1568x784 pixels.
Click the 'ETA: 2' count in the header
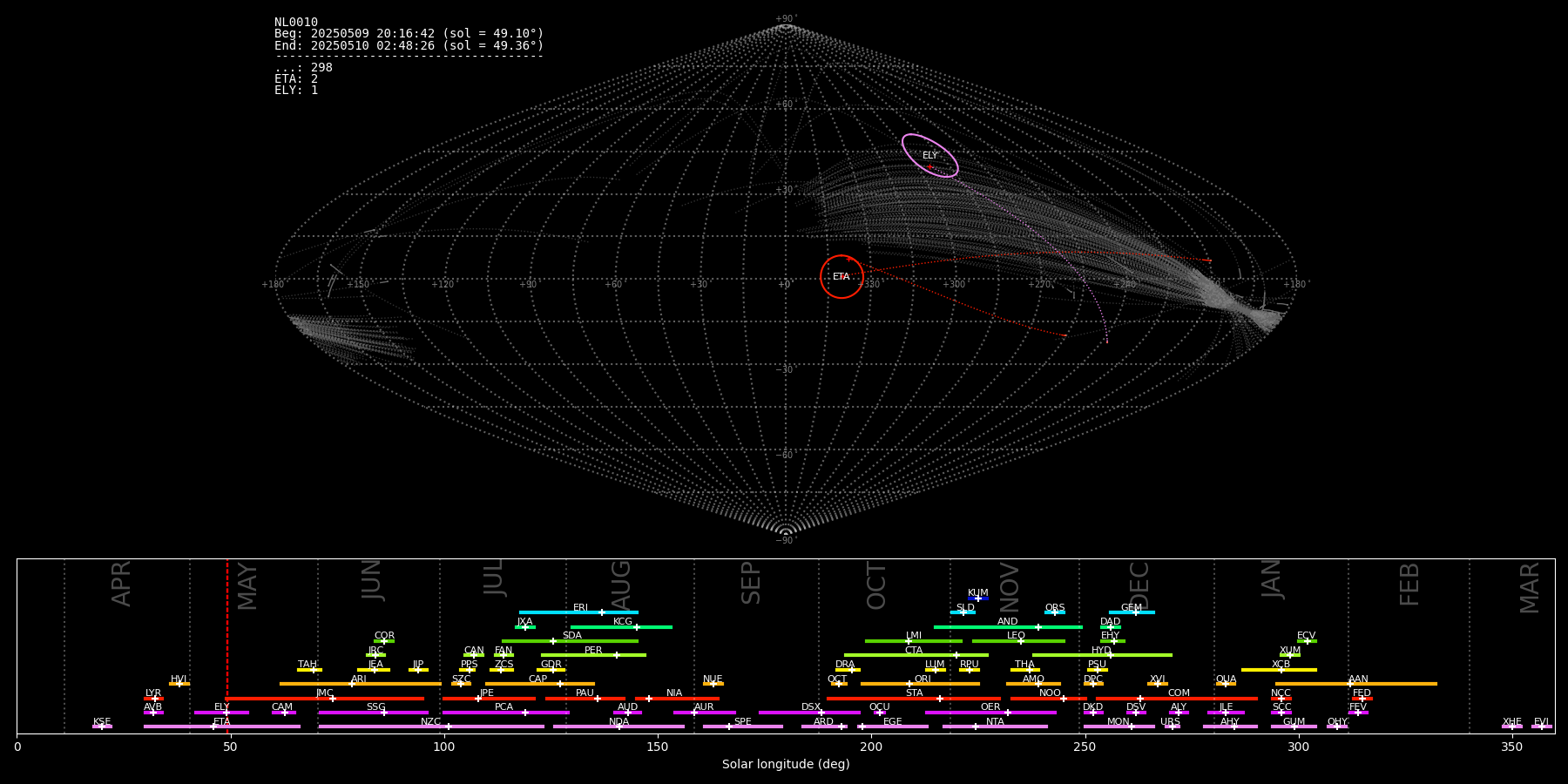pyautogui.click(x=296, y=79)
